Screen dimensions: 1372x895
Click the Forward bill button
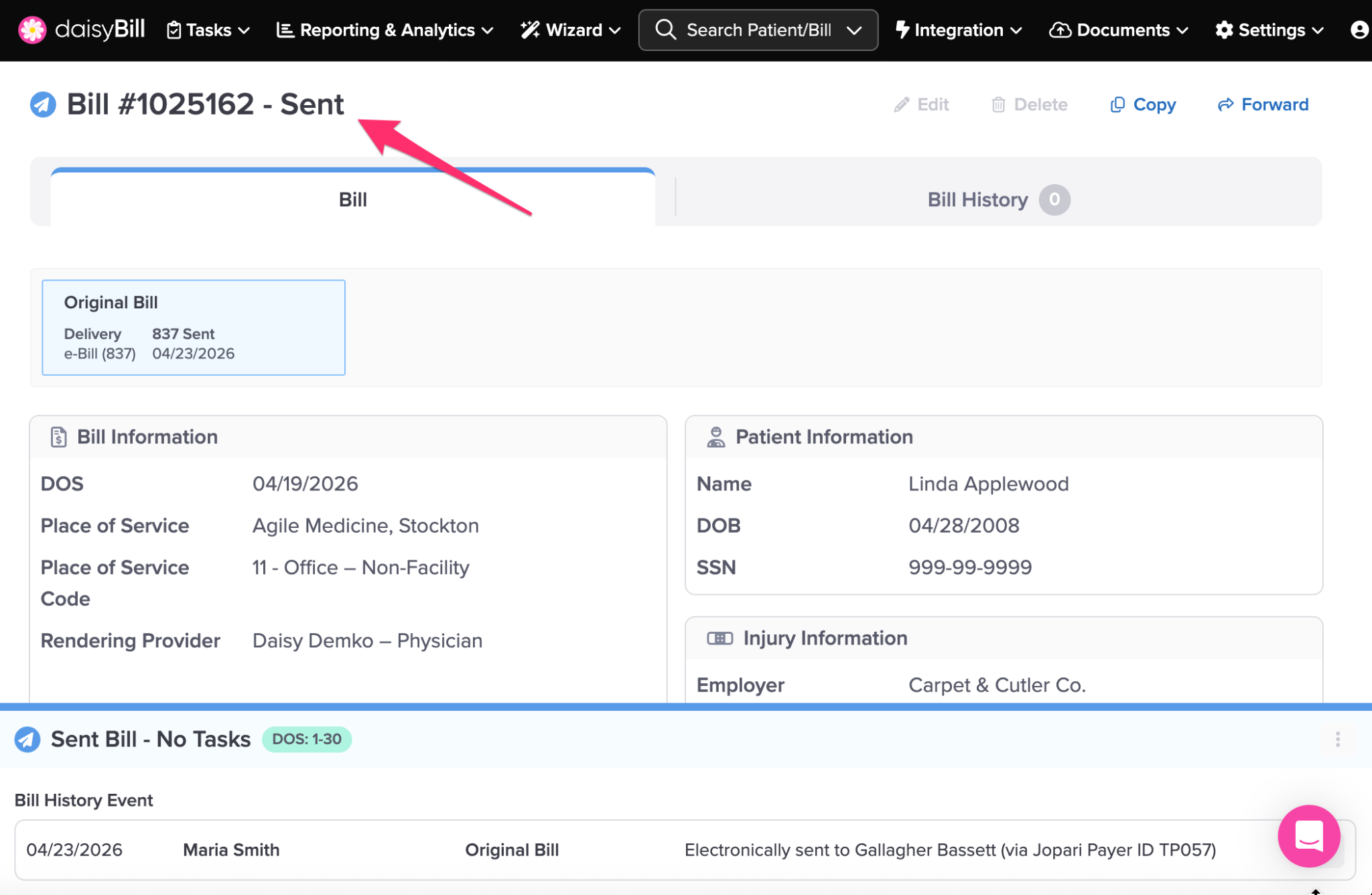click(1263, 105)
